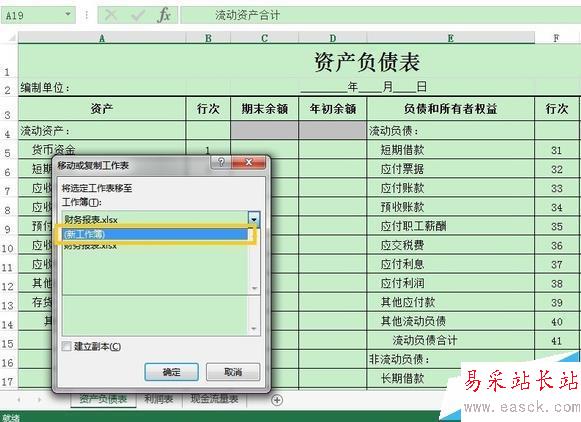Click the 确定 button
581x422 pixels.
click(x=171, y=372)
